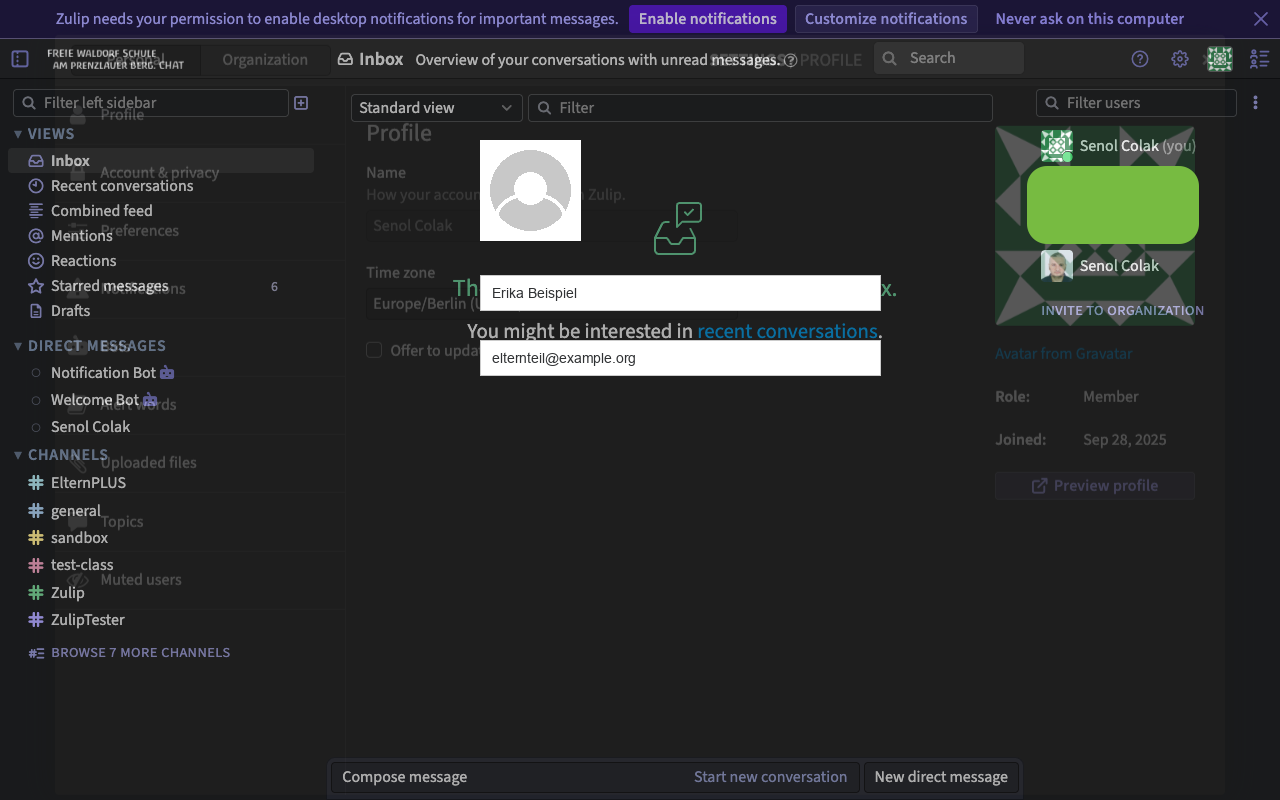Click the Recent conversations clock icon
The height and width of the screenshot is (800, 1280).
(x=36, y=186)
